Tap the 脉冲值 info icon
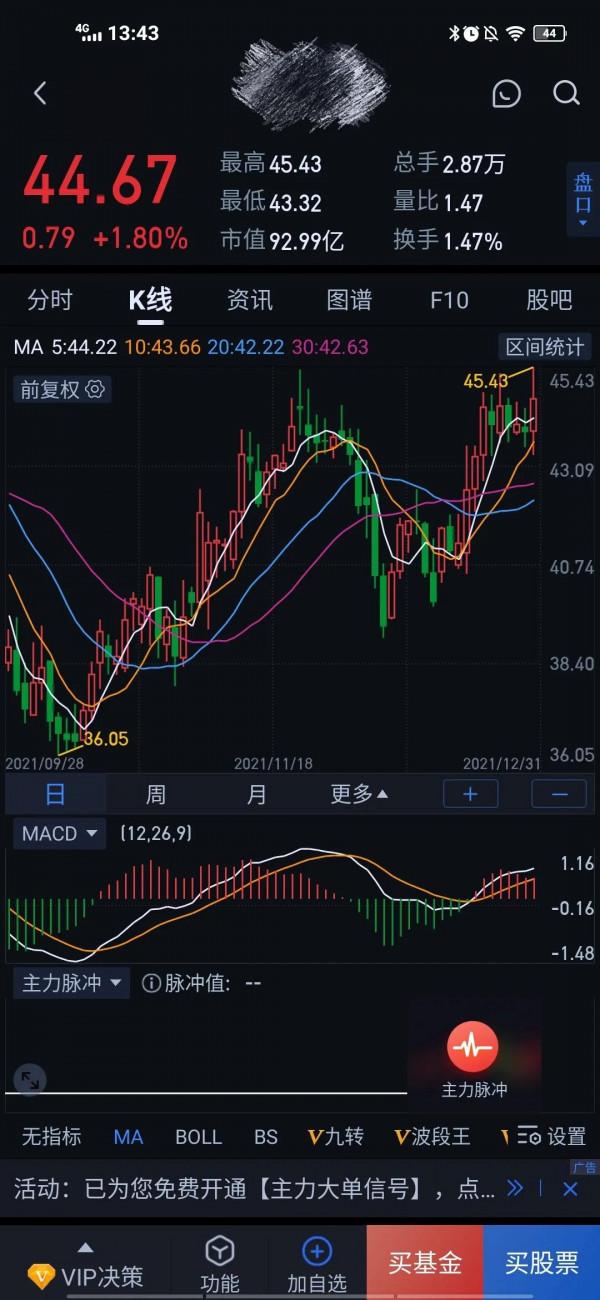This screenshot has height=1300, width=600. click(151, 983)
